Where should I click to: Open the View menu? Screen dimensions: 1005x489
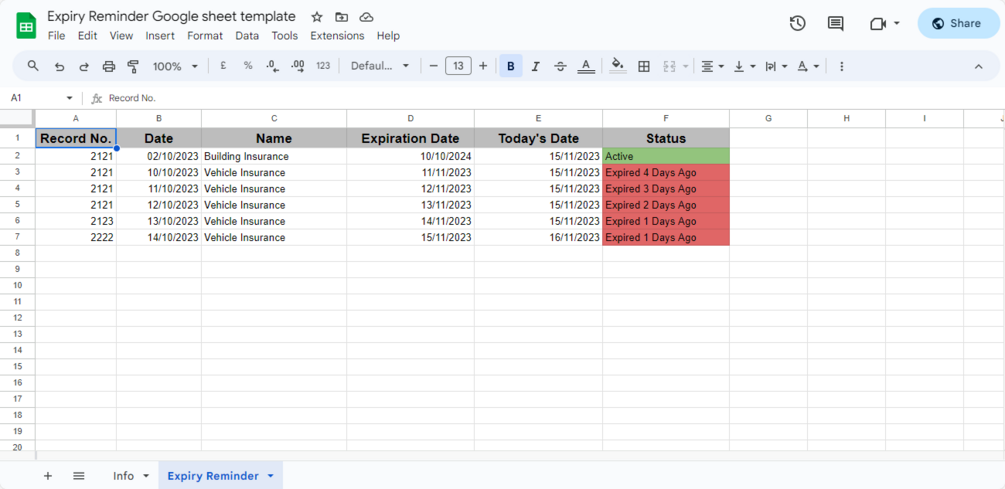click(x=121, y=36)
